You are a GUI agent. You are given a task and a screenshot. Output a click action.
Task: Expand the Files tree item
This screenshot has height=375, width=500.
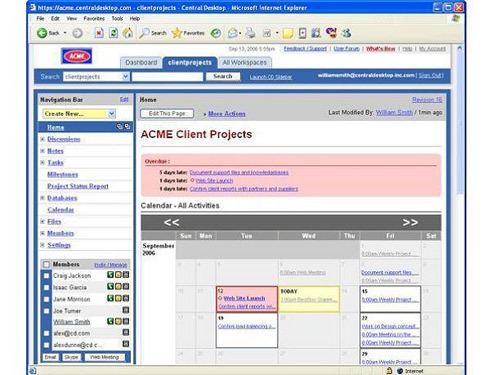(x=42, y=221)
